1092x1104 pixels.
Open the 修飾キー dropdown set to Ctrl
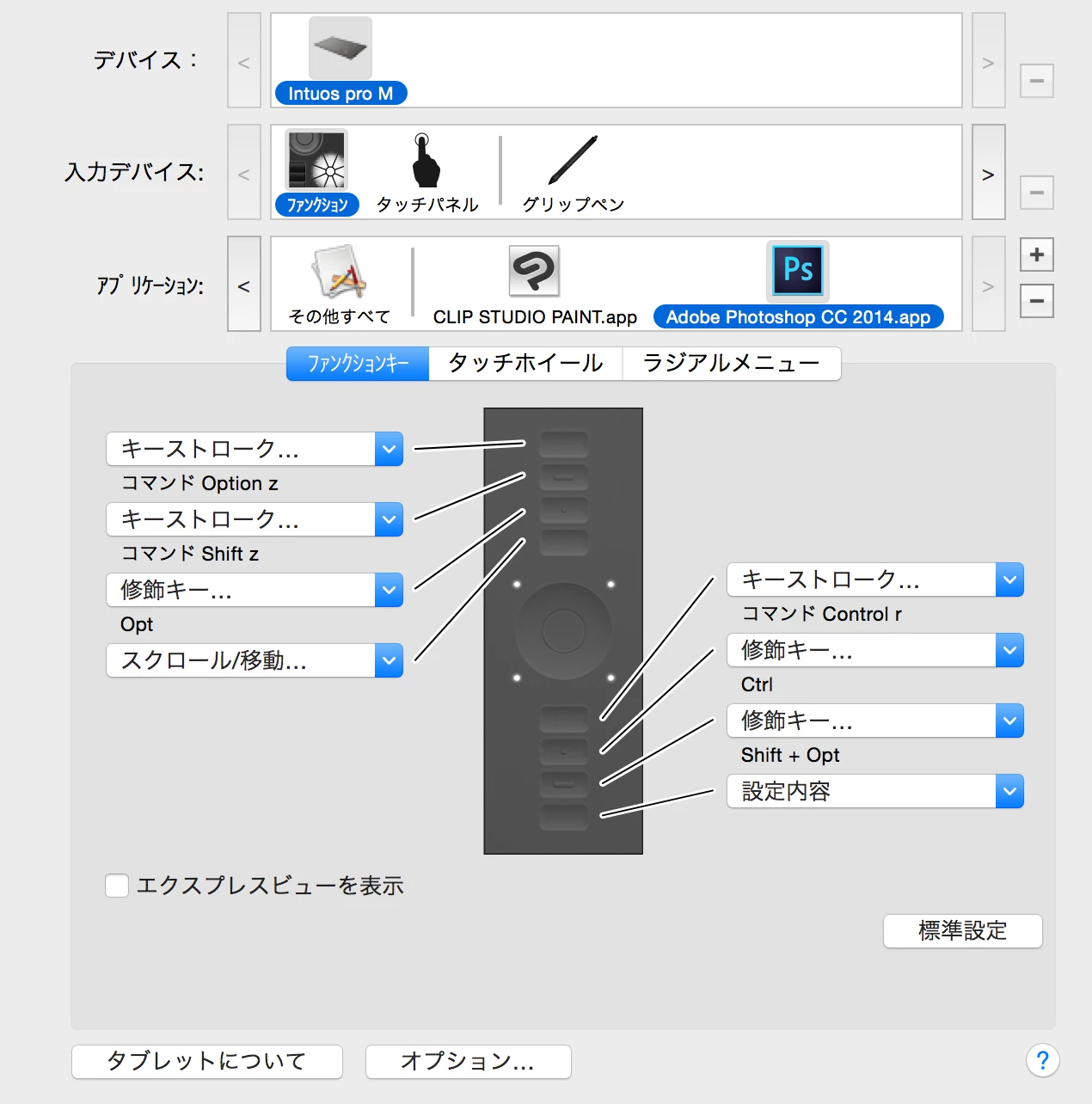(x=875, y=650)
